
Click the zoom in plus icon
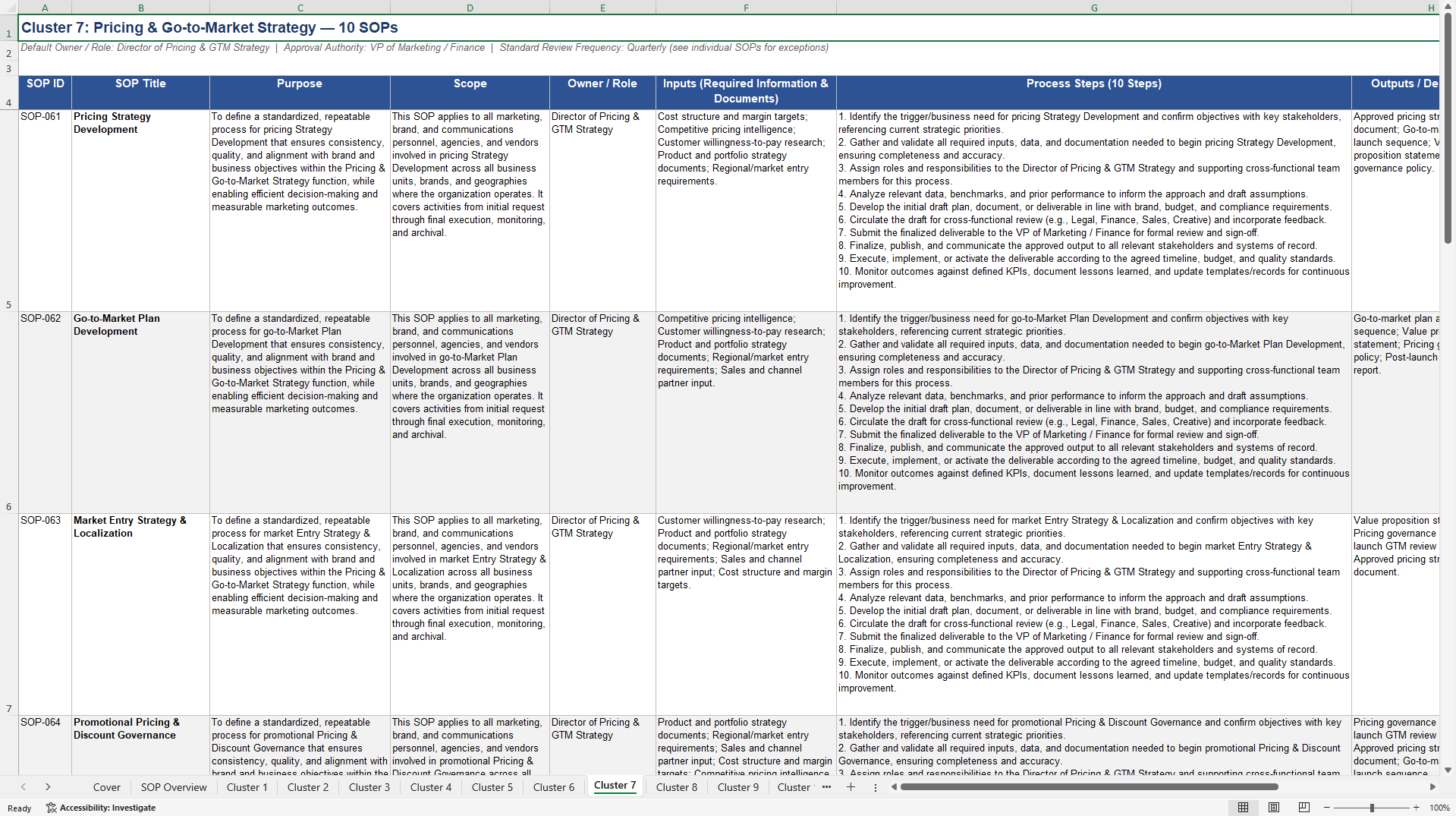pyautogui.click(x=1416, y=808)
